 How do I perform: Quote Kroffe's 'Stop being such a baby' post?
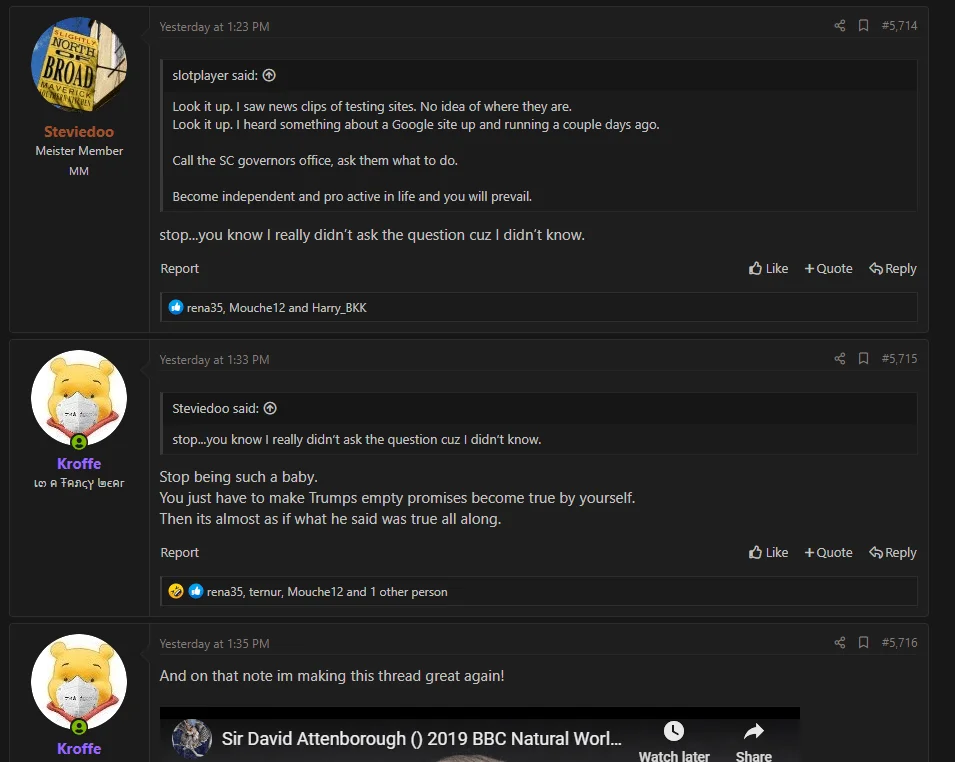pos(828,552)
